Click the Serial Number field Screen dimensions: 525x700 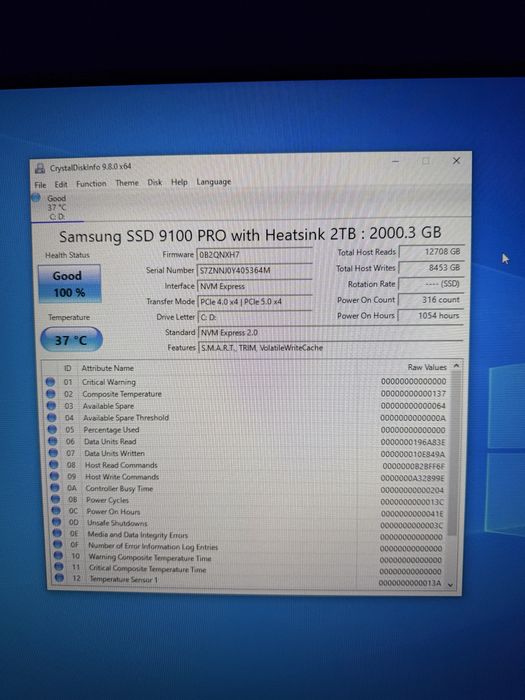[254, 270]
